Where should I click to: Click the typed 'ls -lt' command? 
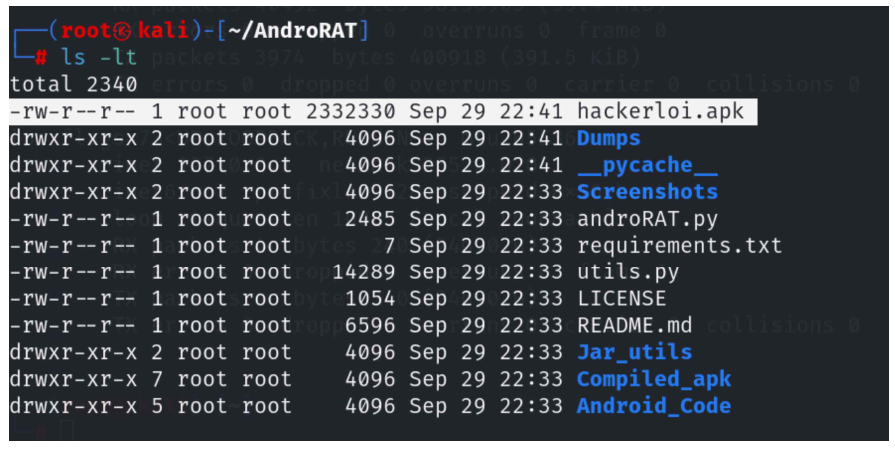[99, 58]
